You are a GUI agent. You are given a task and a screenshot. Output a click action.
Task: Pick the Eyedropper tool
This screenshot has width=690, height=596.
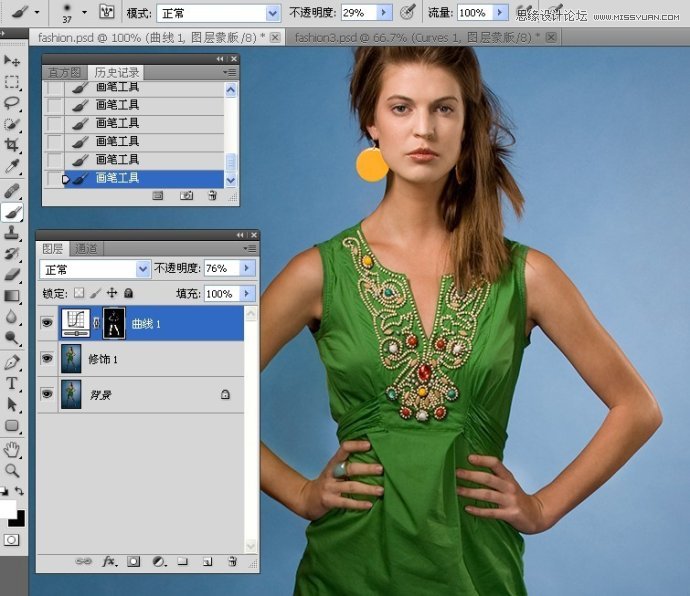(12, 166)
